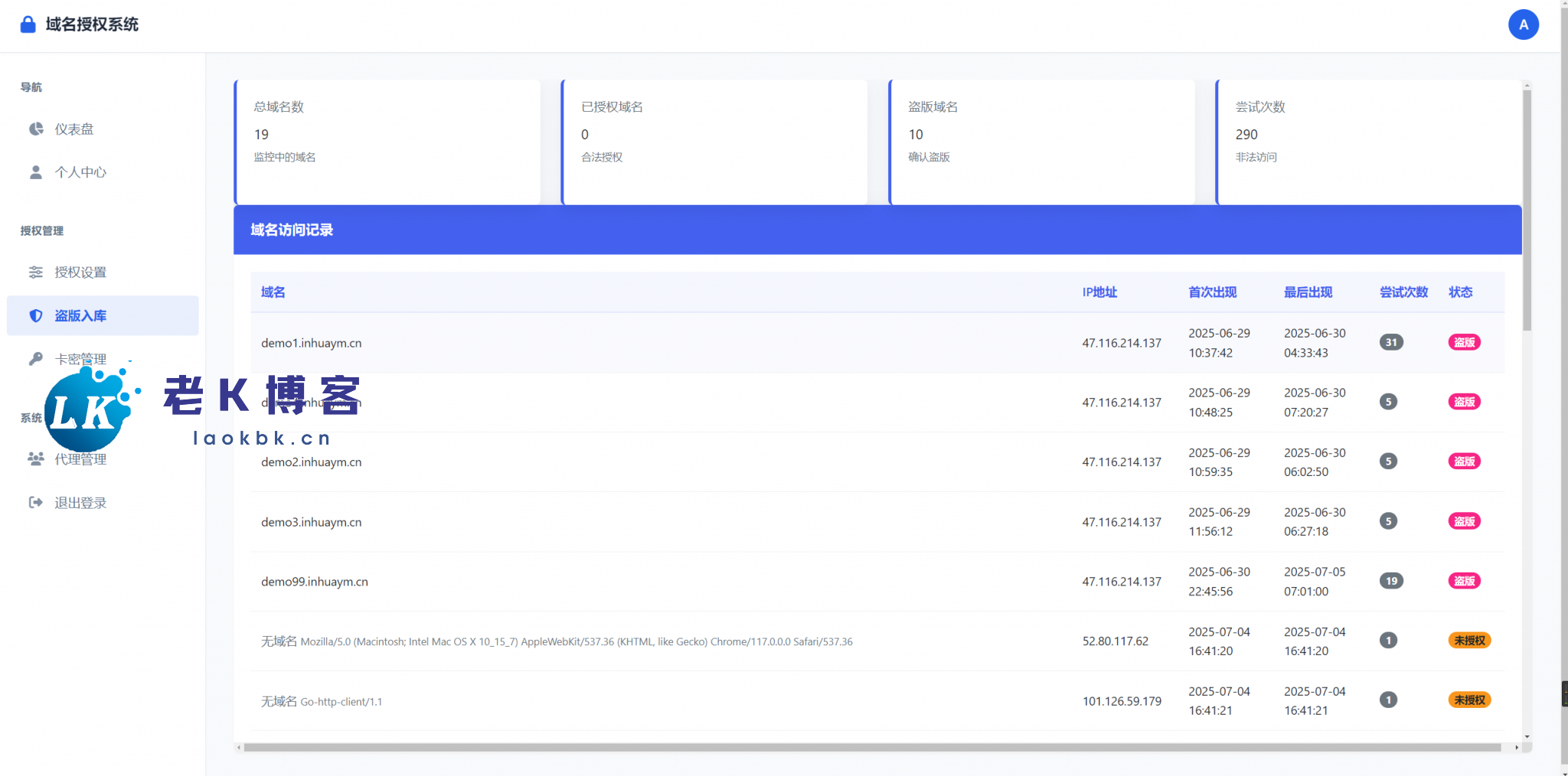Open 仪表盘 from the sidebar

pyautogui.click(x=74, y=129)
